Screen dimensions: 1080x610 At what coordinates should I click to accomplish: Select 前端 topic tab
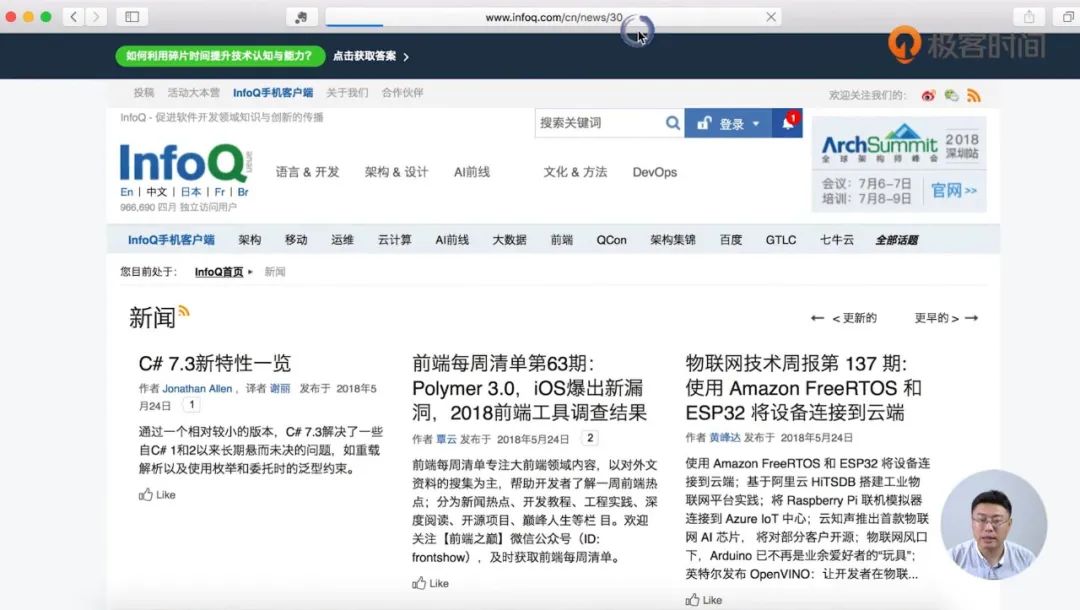click(561, 240)
